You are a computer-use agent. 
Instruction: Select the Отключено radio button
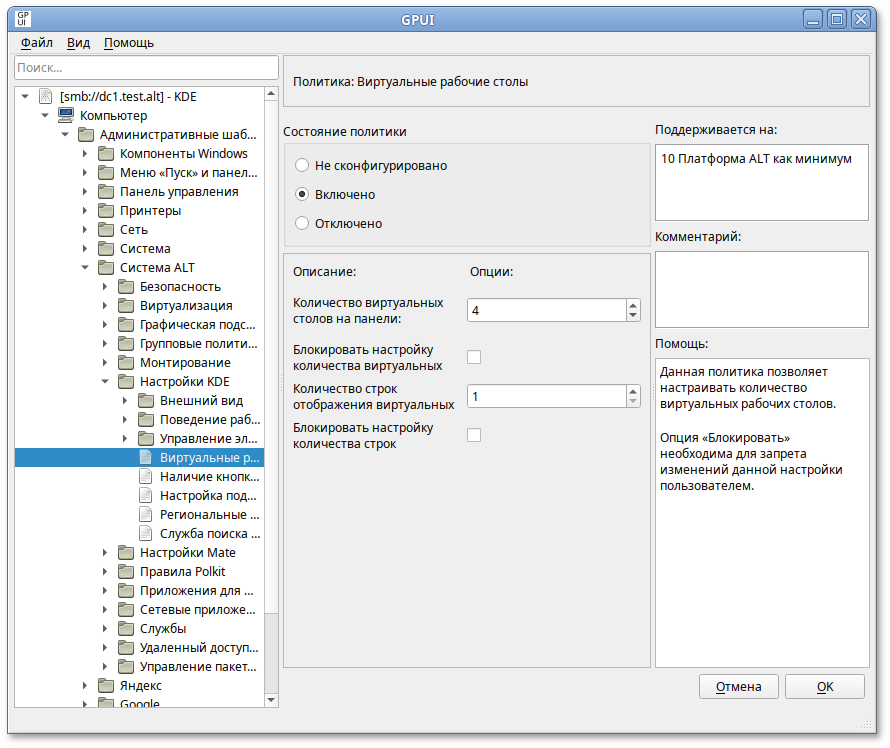click(302, 224)
